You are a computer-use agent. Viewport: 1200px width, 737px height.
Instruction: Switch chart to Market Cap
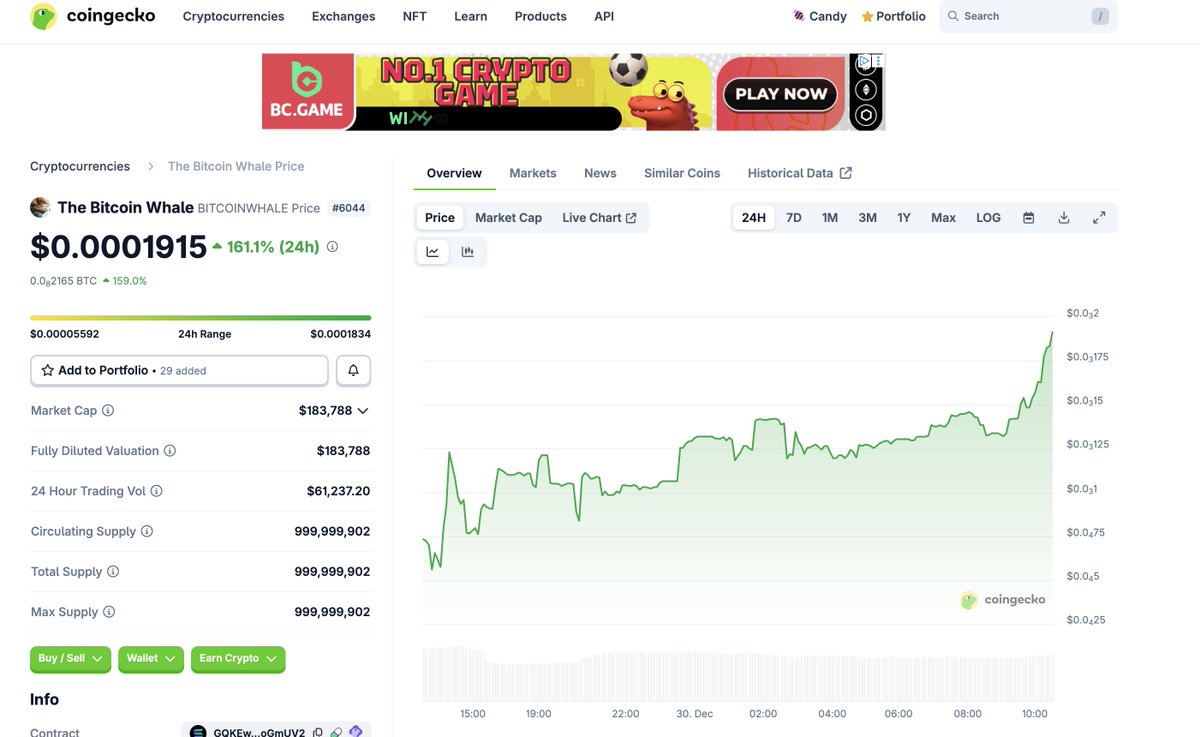pyautogui.click(x=508, y=218)
